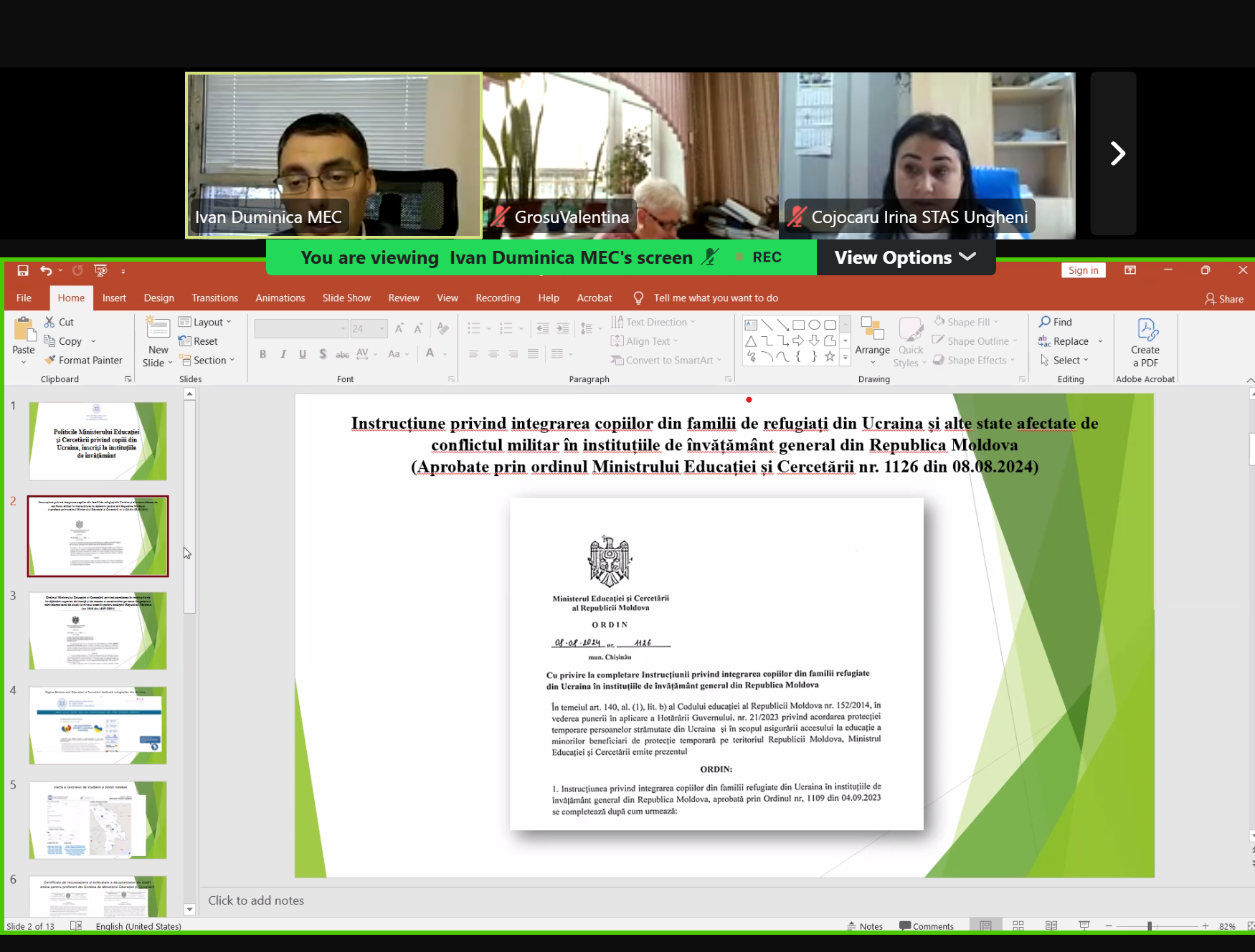The height and width of the screenshot is (952, 1255).
Task: Open the Arrange drawing tool
Action: point(872,341)
